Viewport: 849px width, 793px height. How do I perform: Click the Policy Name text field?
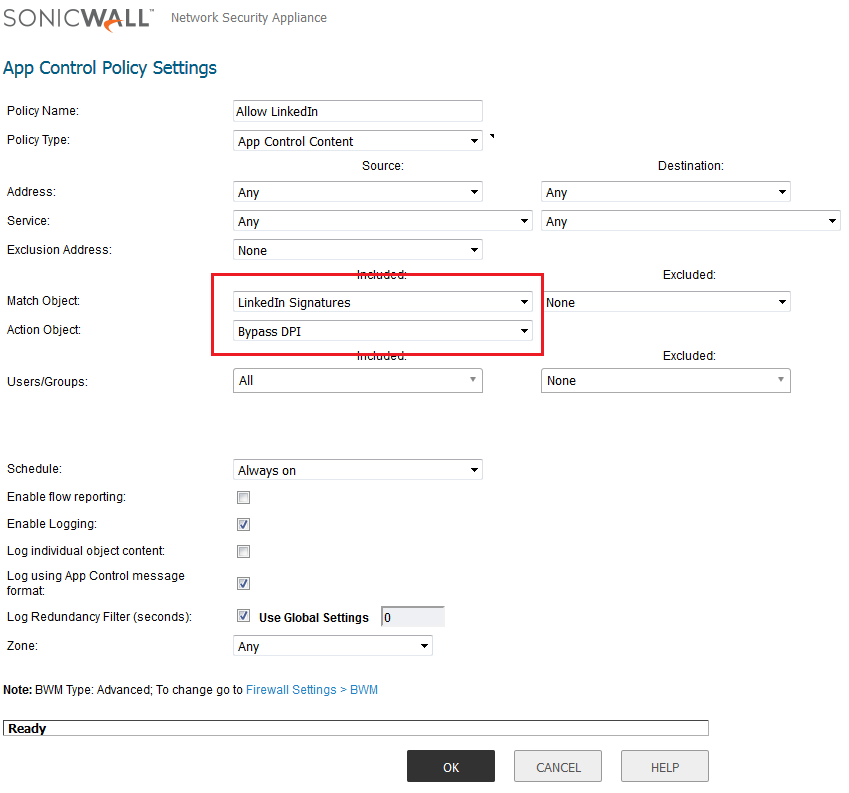tap(357, 111)
